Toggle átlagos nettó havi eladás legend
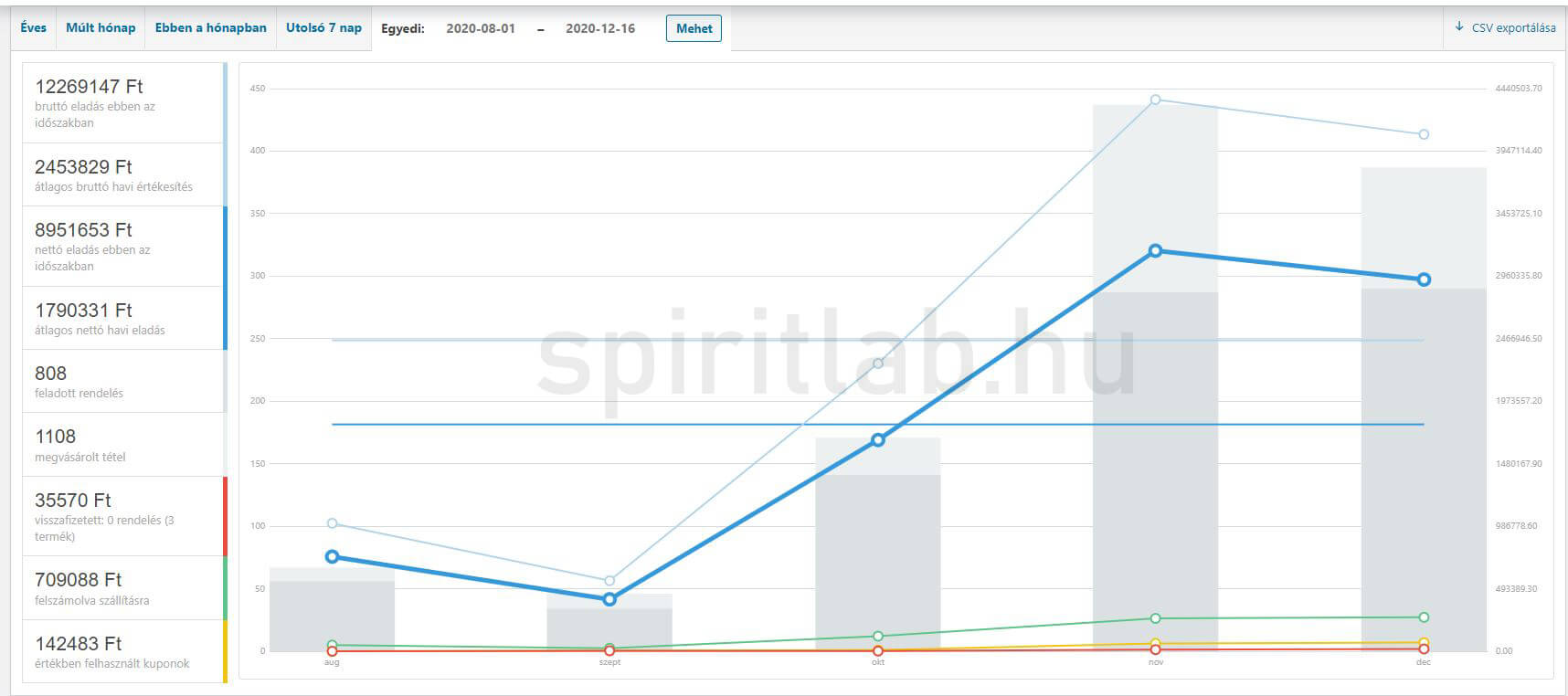The height and width of the screenshot is (696, 1568). pos(124,318)
